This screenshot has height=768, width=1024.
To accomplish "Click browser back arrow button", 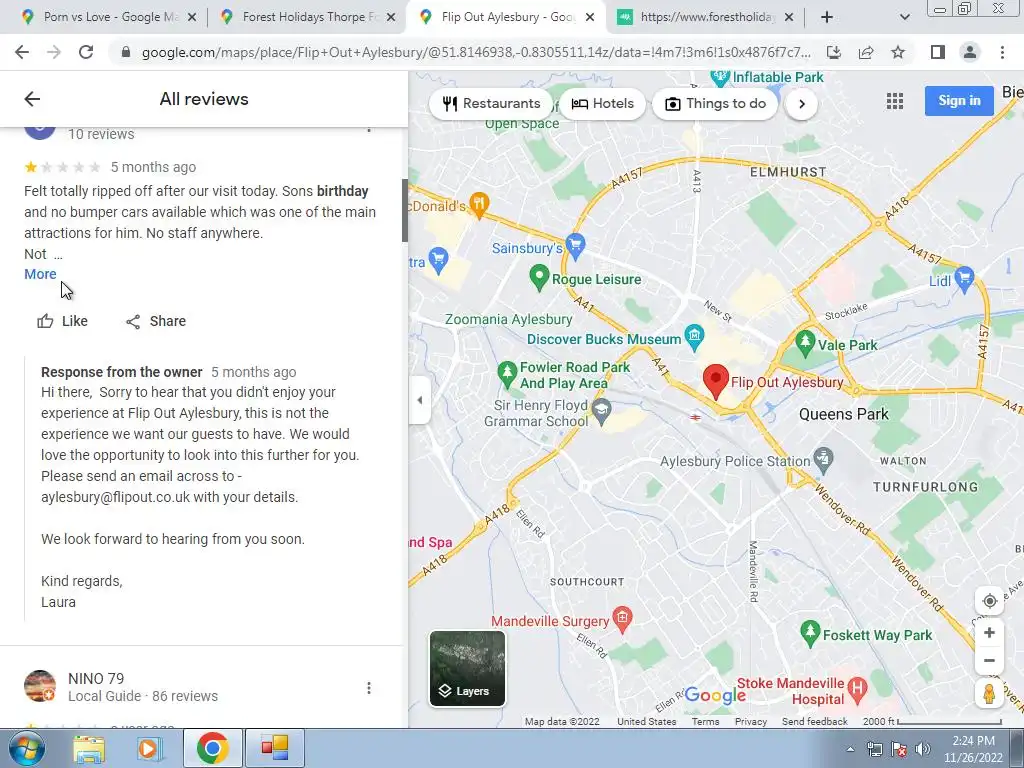I will coord(22,52).
